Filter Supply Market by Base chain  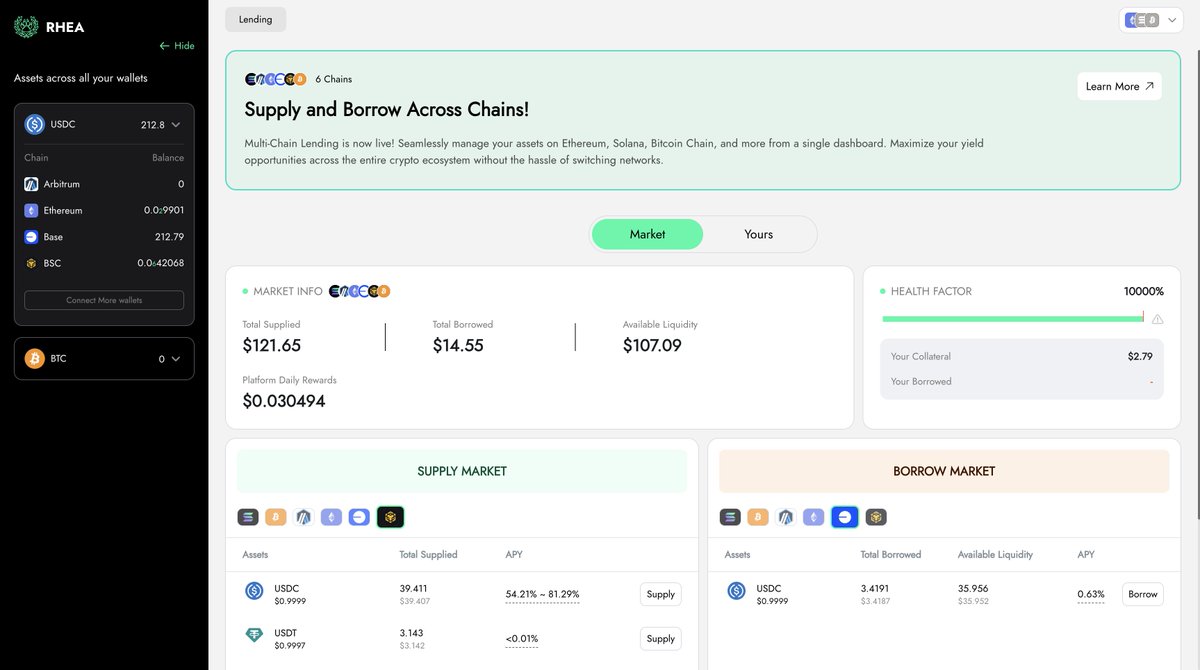359,517
